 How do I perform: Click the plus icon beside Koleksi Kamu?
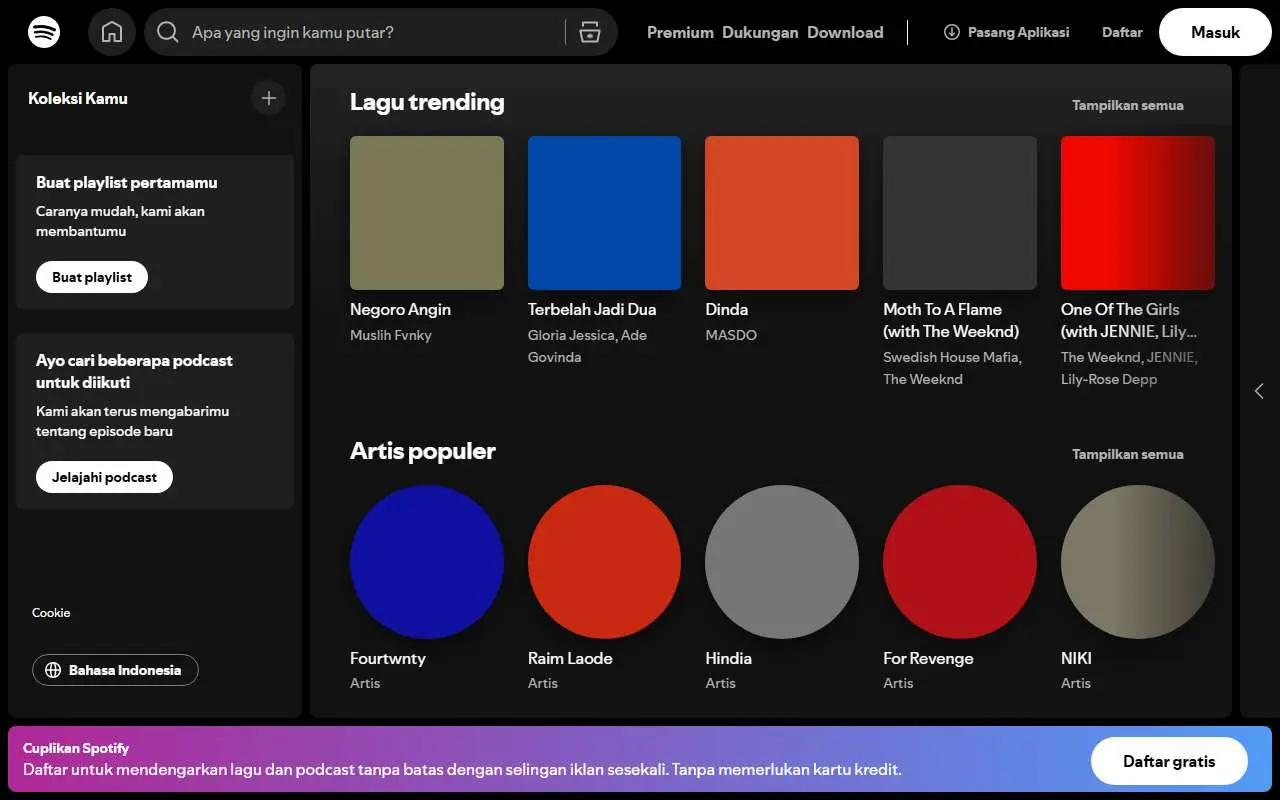(x=268, y=98)
